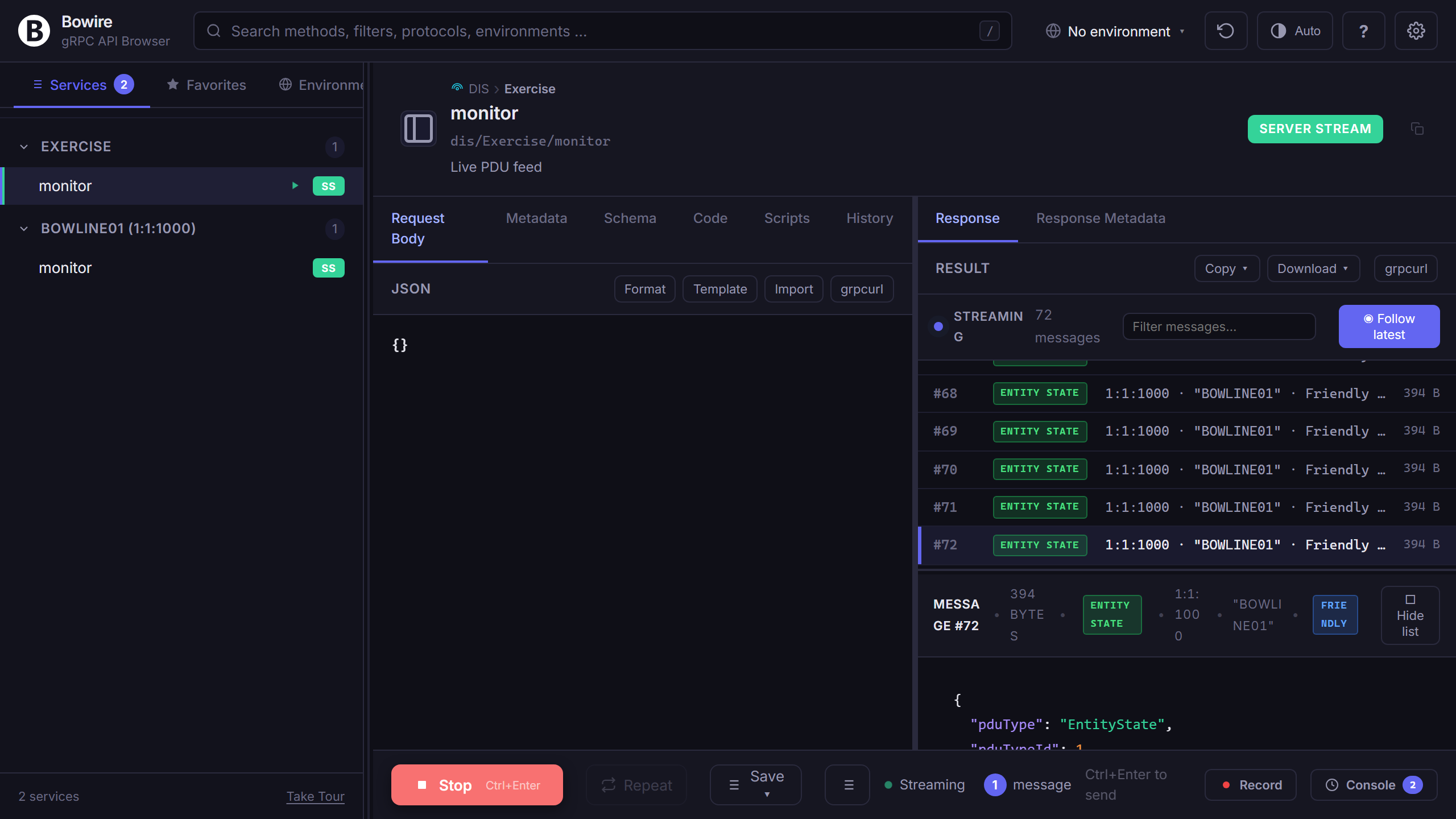Click the streaming status dot indicator
This screenshot has height=819, width=1456.
[x=938, y=326]
